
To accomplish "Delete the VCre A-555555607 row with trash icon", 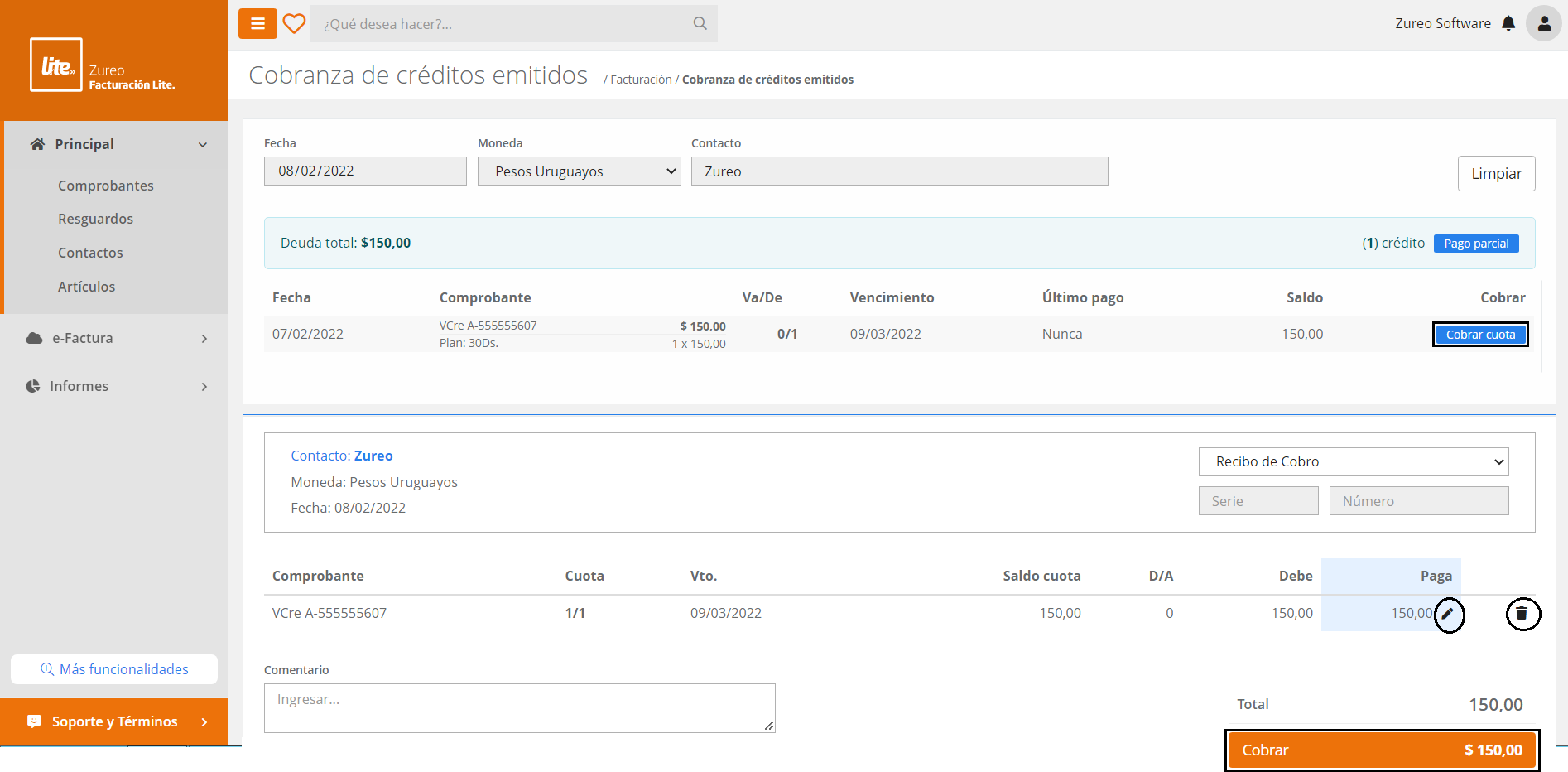I will click(x=1522, y=615).
